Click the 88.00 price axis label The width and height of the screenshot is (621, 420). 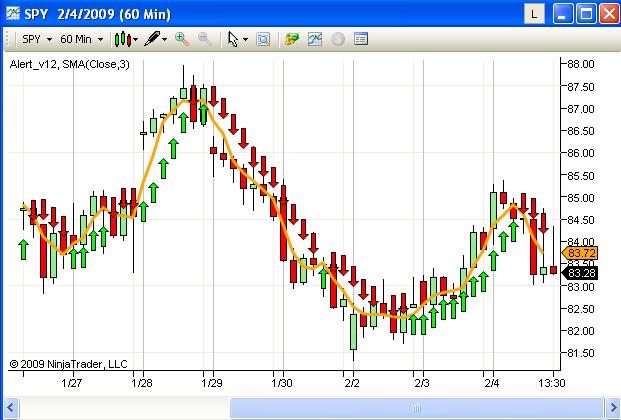click(581, 64)
